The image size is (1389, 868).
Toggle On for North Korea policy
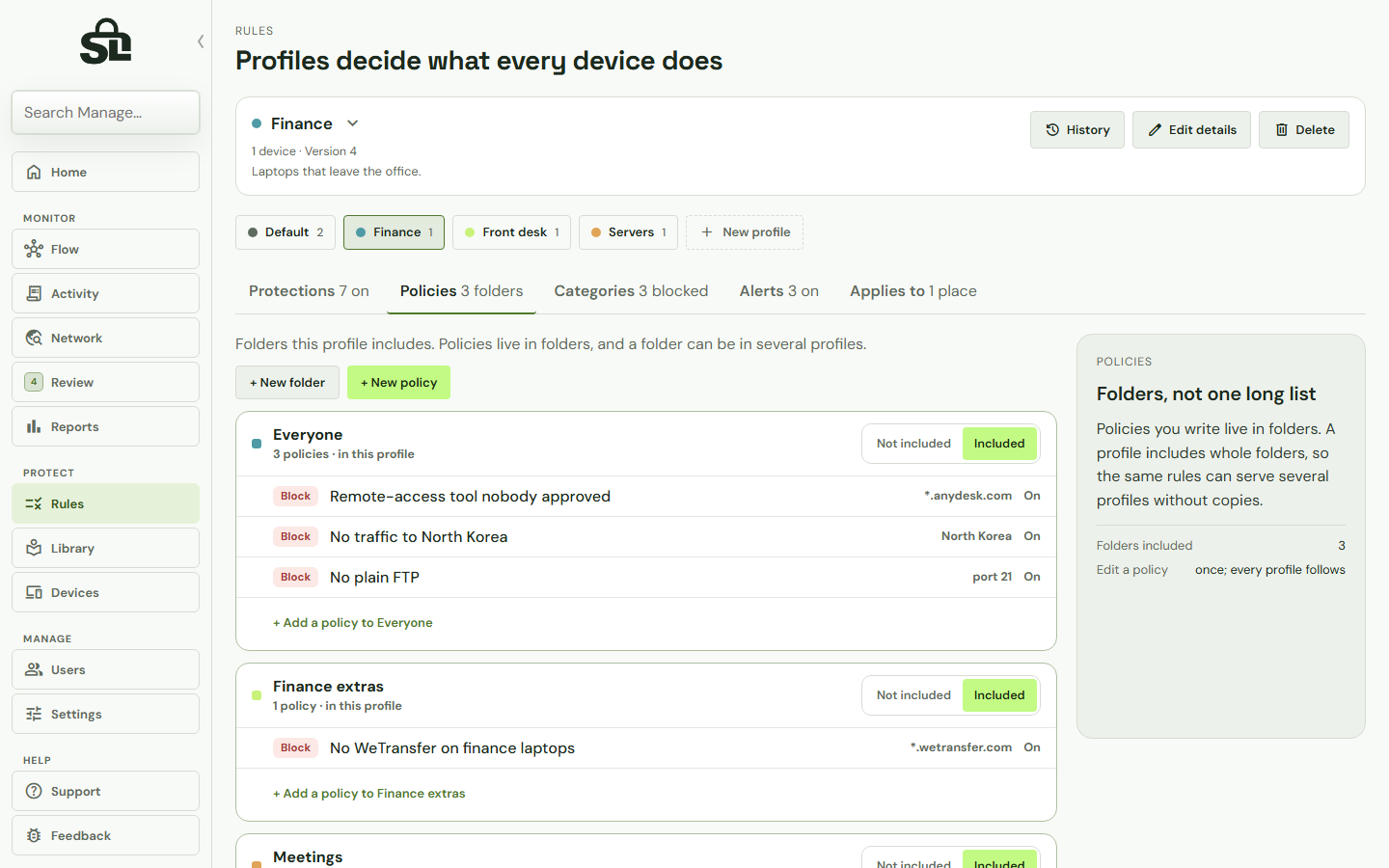pos(1032,536)
